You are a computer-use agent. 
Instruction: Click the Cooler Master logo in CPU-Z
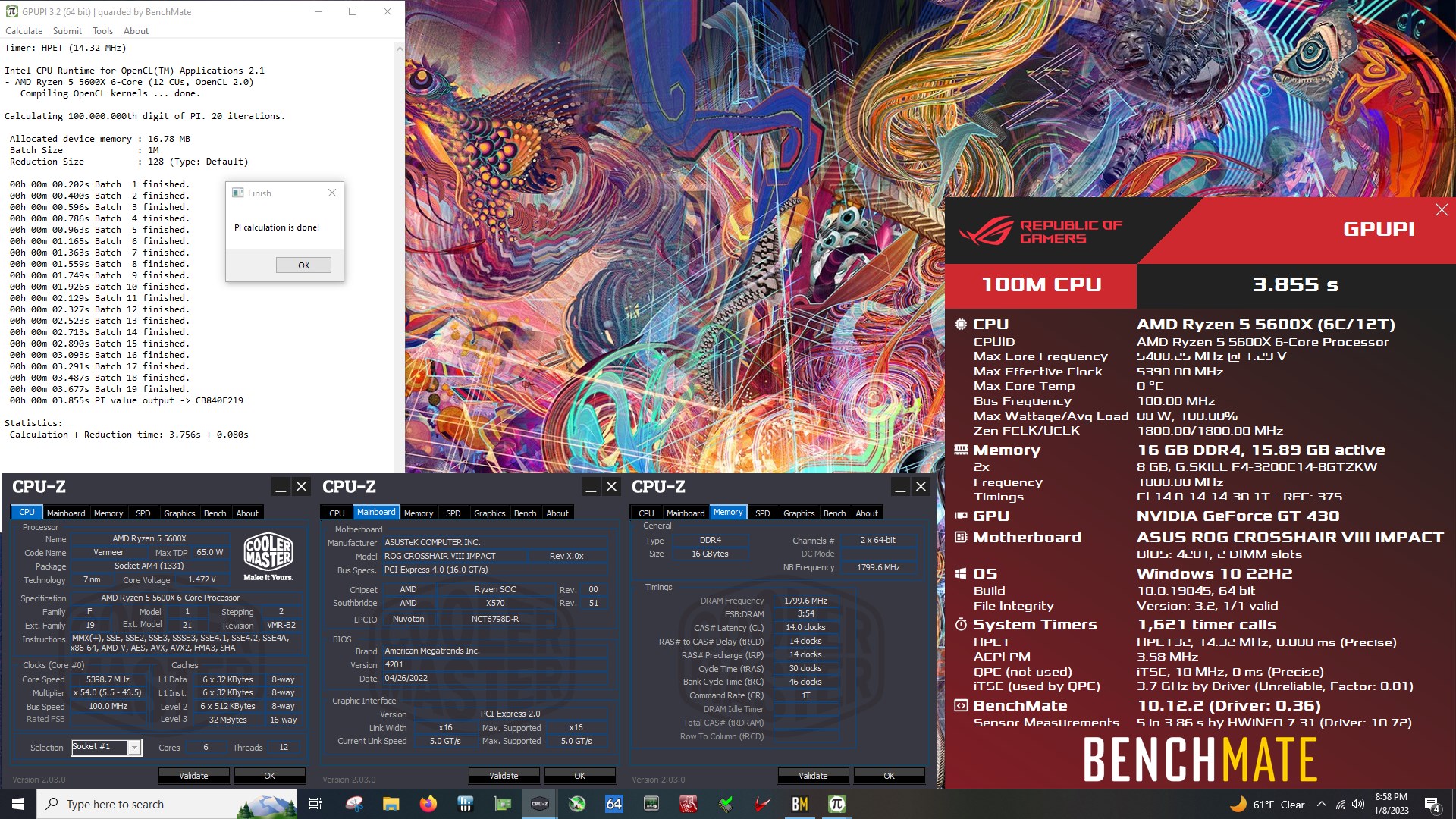pos(268,557)
